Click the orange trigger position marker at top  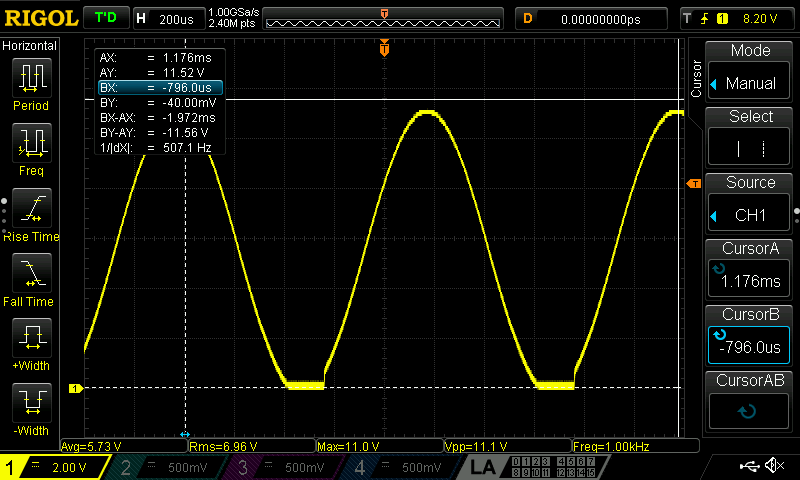click(384, 48)
